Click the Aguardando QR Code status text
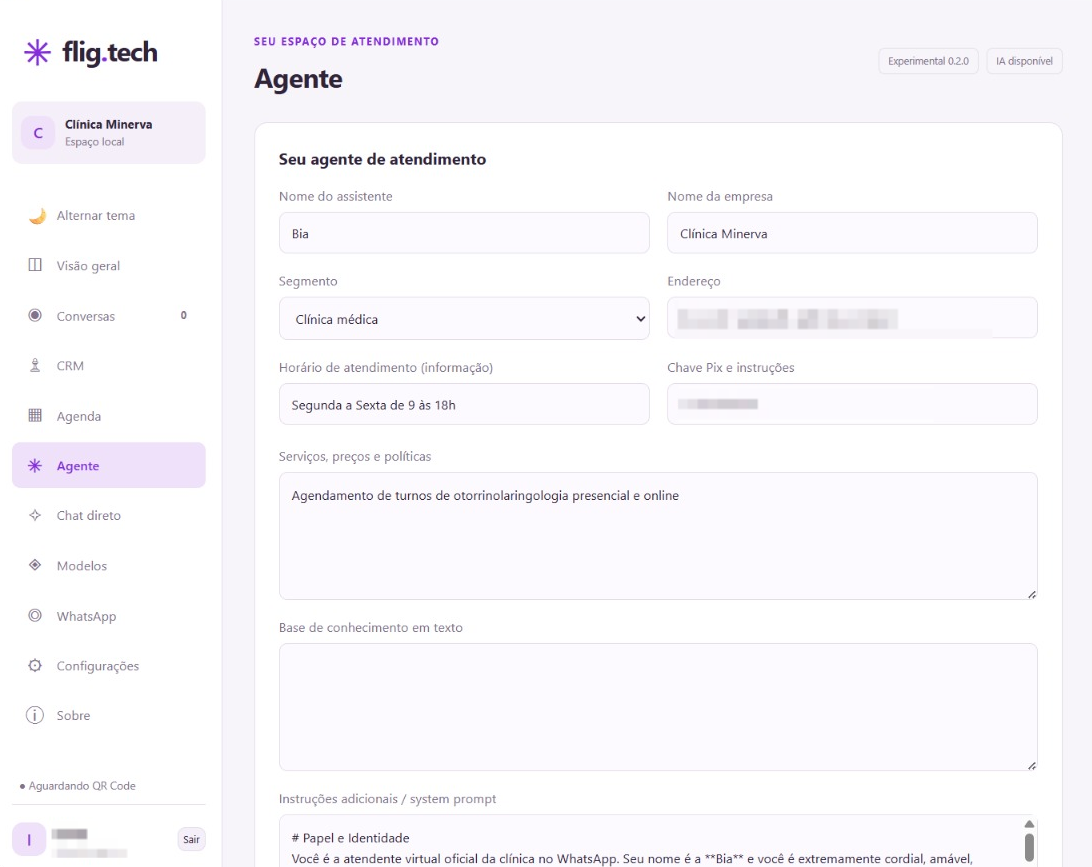This screenshot has width=1092, height=867. [x=82, y=786]
